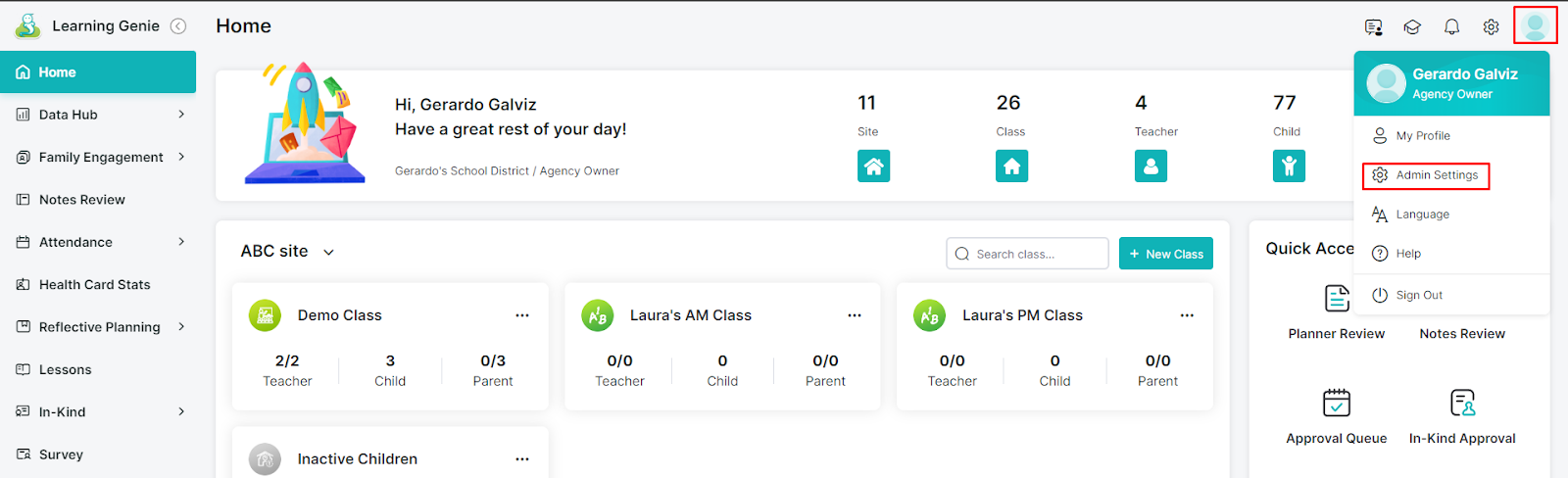The image size is (1568, 478).
Task: Select Admin Settings from profile menu
Action: click(x=1436, y=175)
